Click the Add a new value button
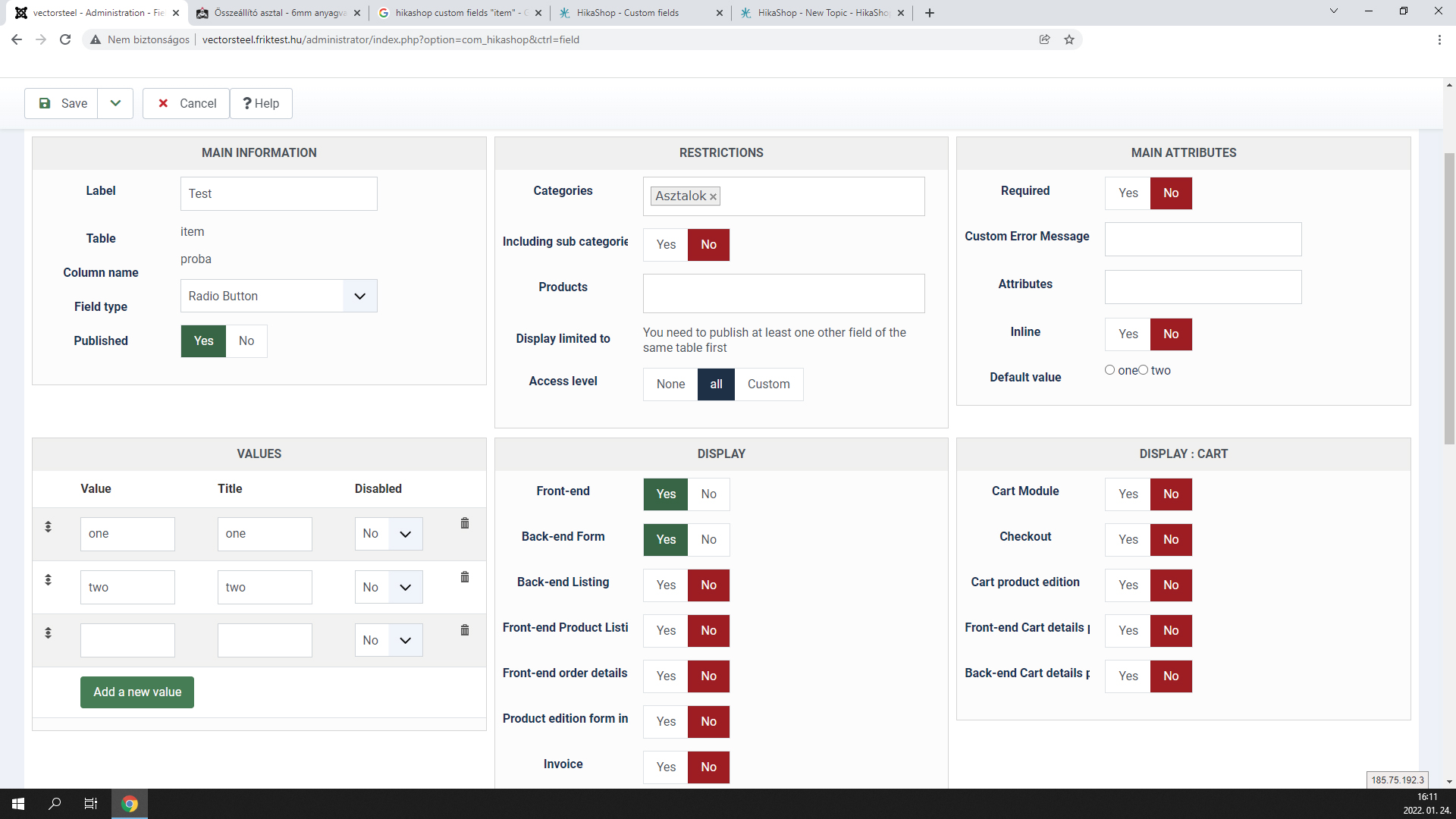 click(x=137, y=692)
